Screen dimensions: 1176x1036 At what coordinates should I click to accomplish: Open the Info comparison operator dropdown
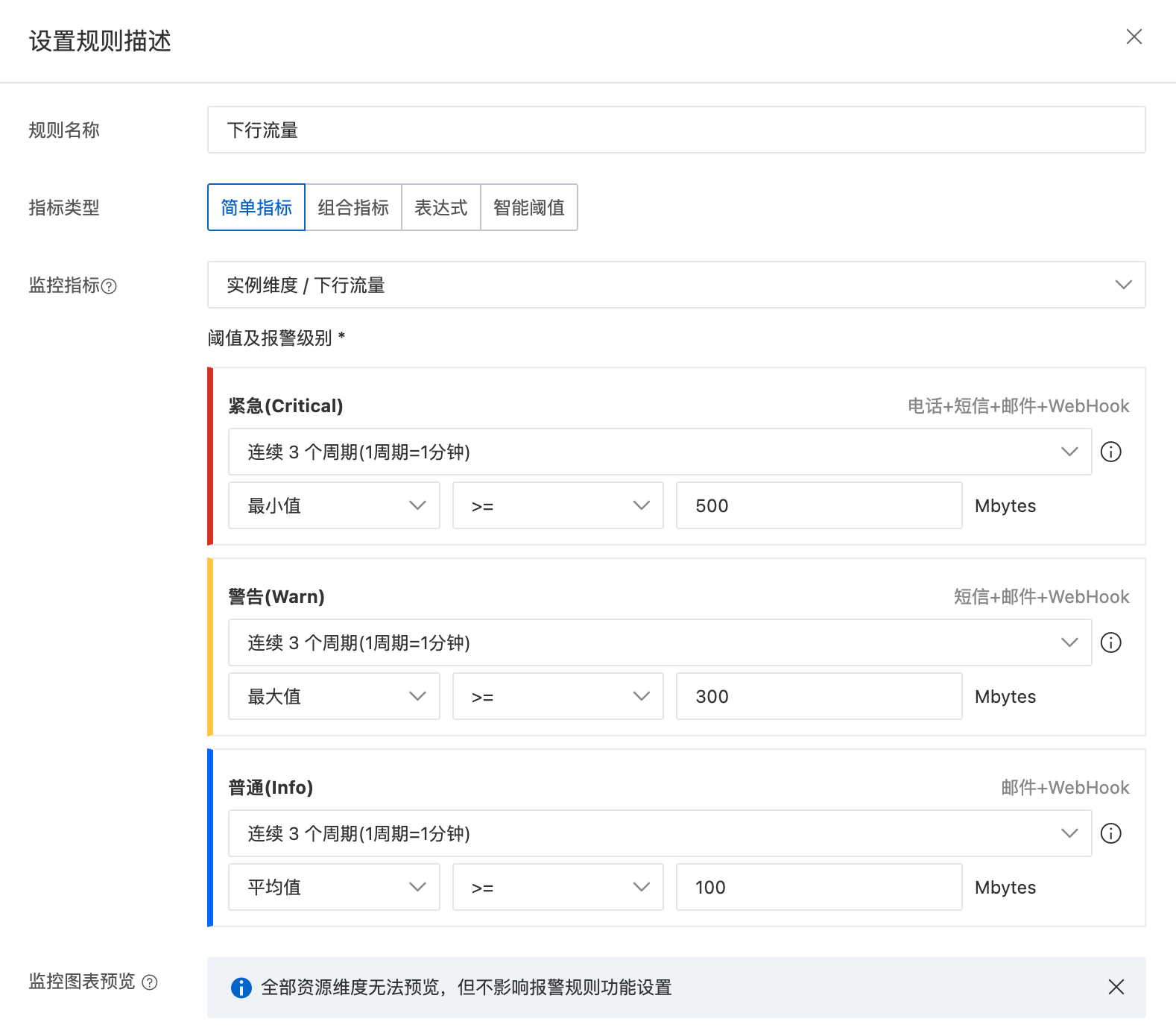(558, 887)
